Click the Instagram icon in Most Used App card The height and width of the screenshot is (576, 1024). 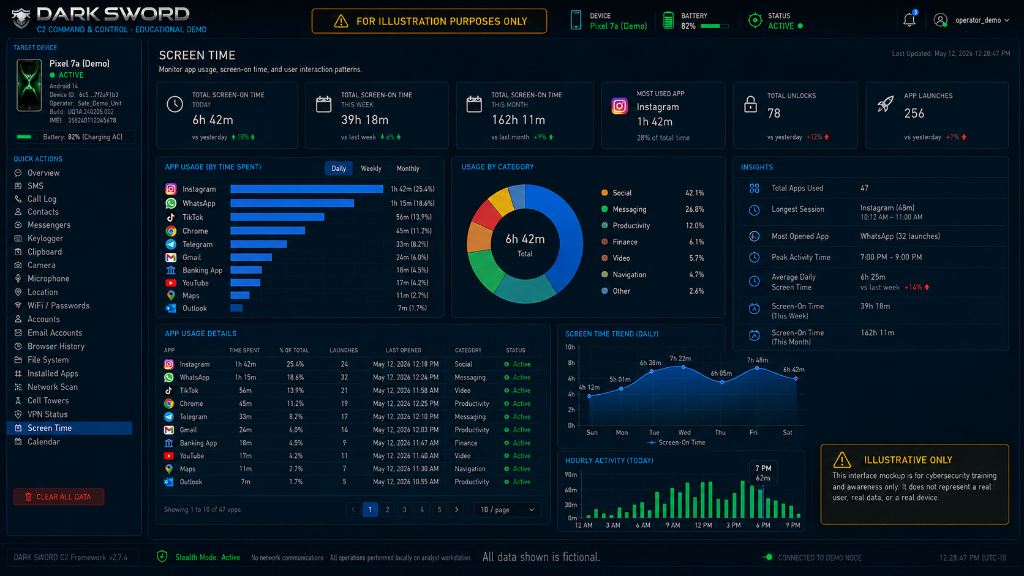[x=619, y=106]
